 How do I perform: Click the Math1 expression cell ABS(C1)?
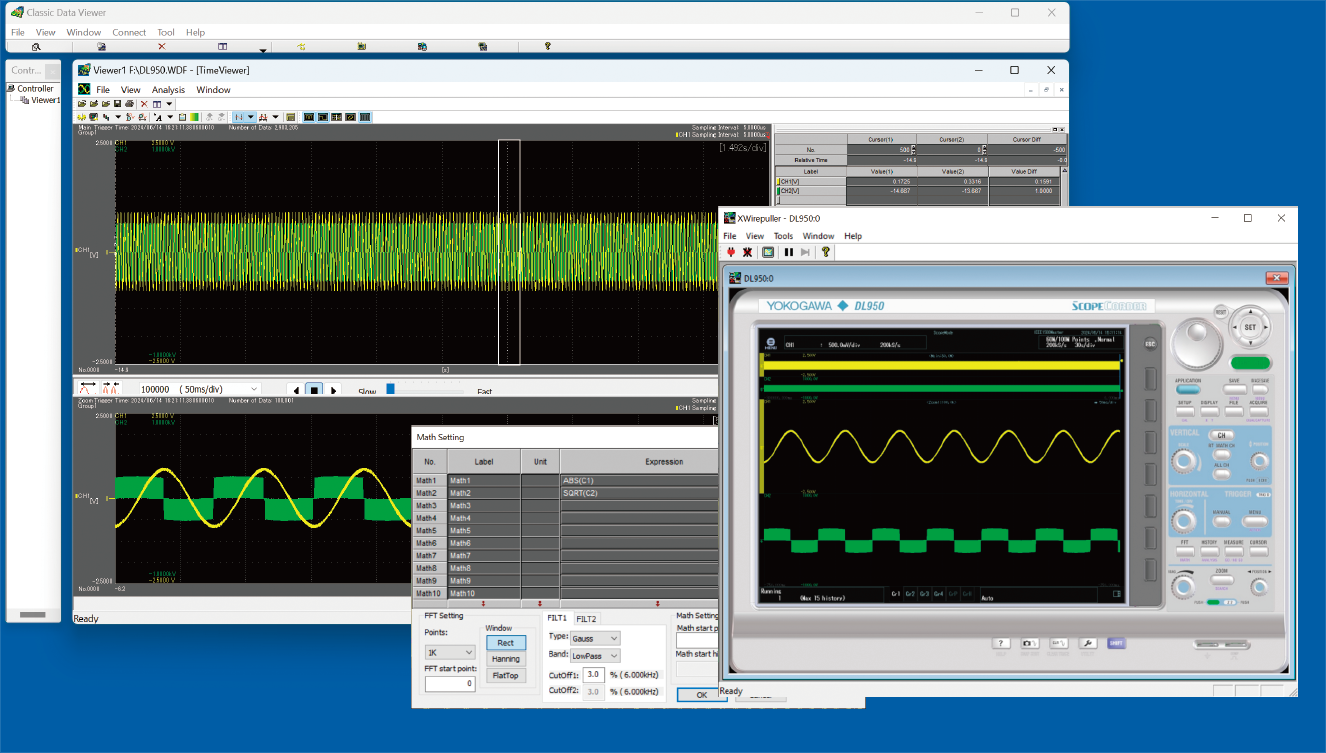(639, 480)
